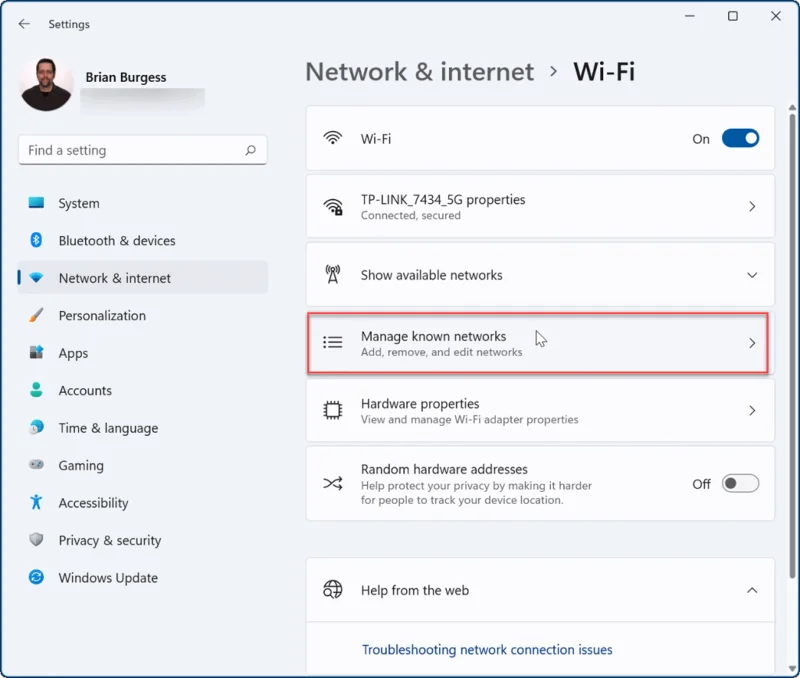The width and height of the screenshot is (800, 678).
Task: Click 'View and manage Wi-Fi adapter properties' text
Action: [x=469, y=419]
